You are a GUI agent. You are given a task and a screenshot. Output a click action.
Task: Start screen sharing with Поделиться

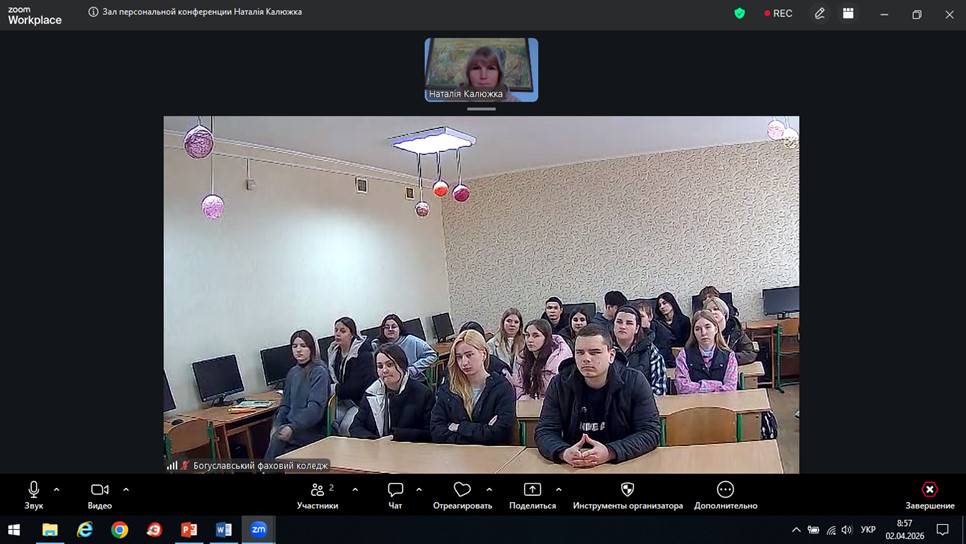point(532,490)
